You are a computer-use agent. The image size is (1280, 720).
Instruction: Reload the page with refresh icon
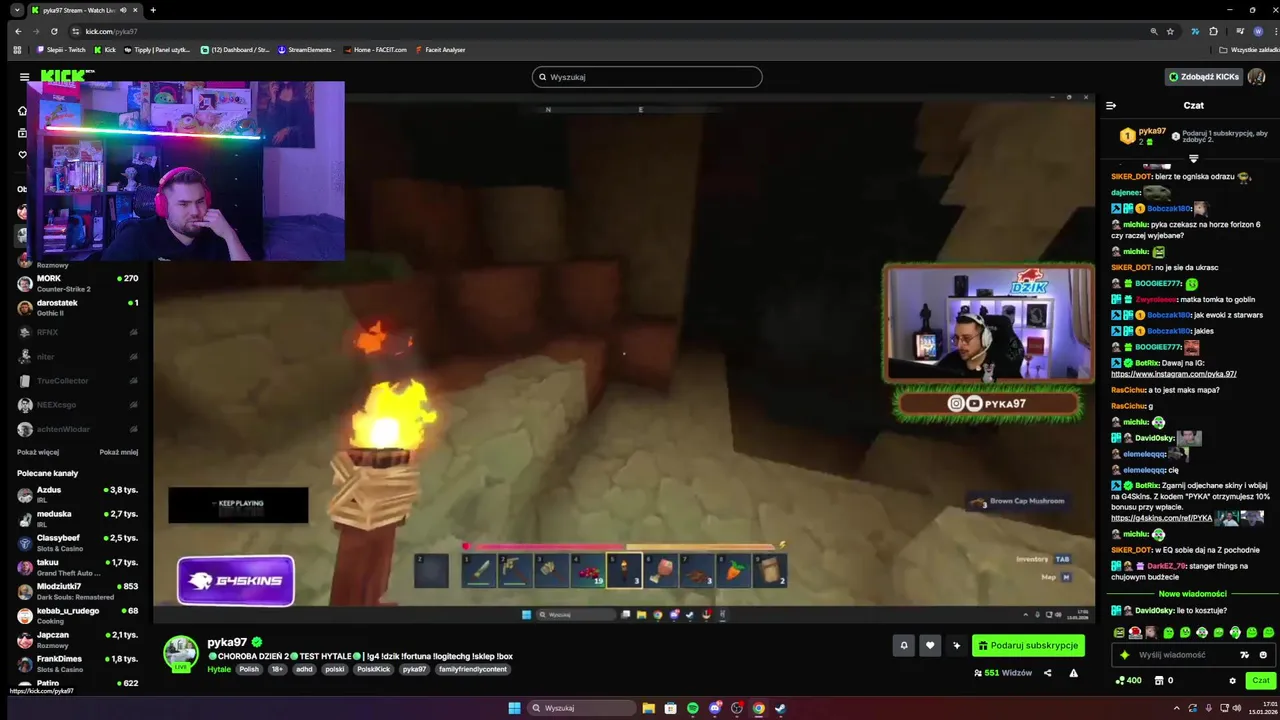point(52,31)
